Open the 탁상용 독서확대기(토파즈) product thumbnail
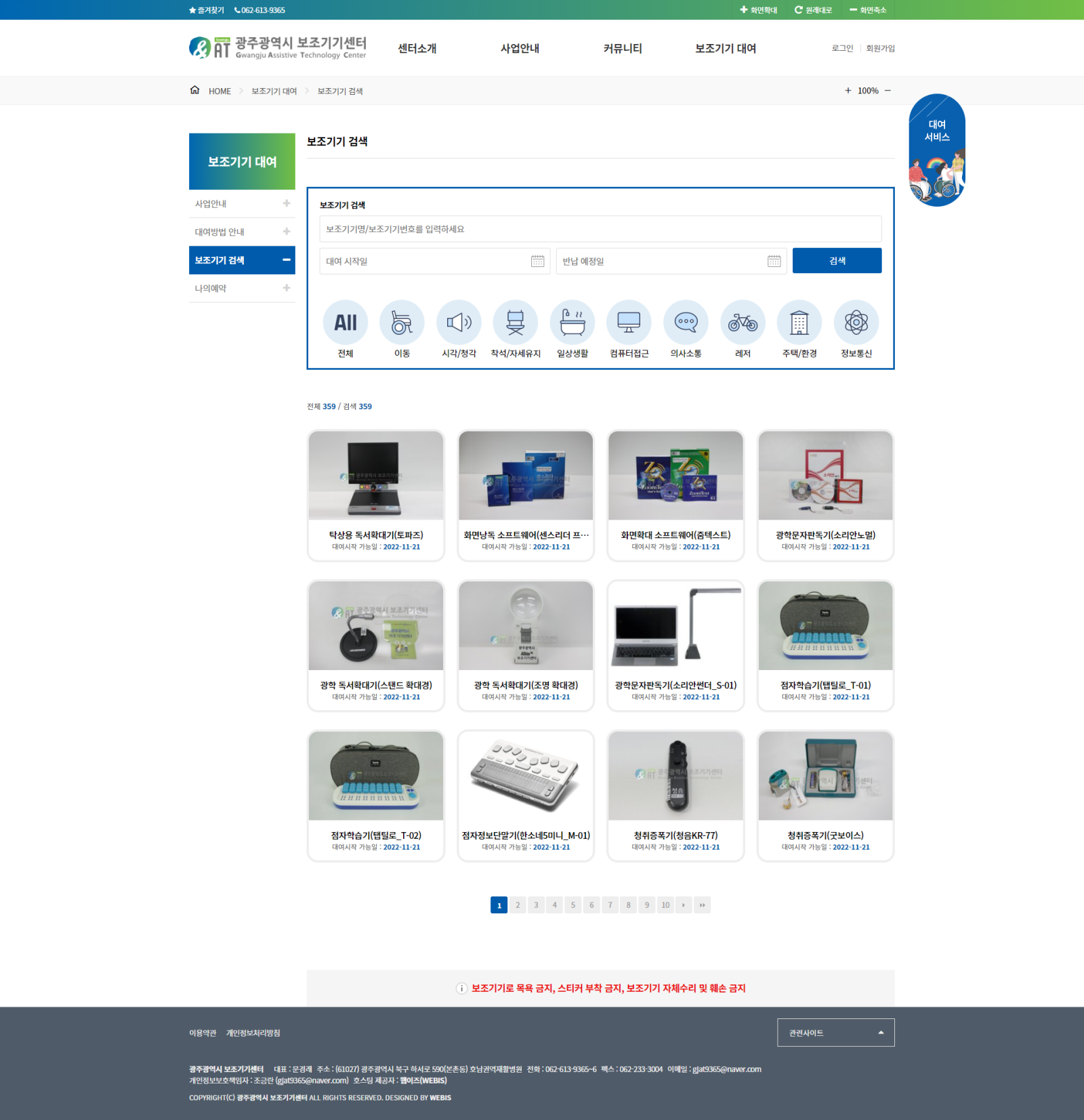Viewport: 1084px width, 1120px height. point(376,476)
